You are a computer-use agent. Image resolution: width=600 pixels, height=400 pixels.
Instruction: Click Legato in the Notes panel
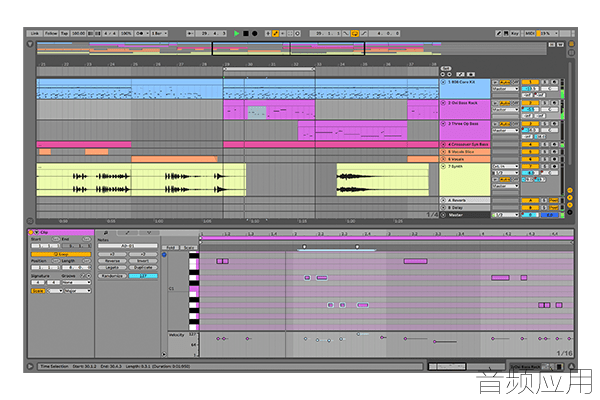click(112, 267)
